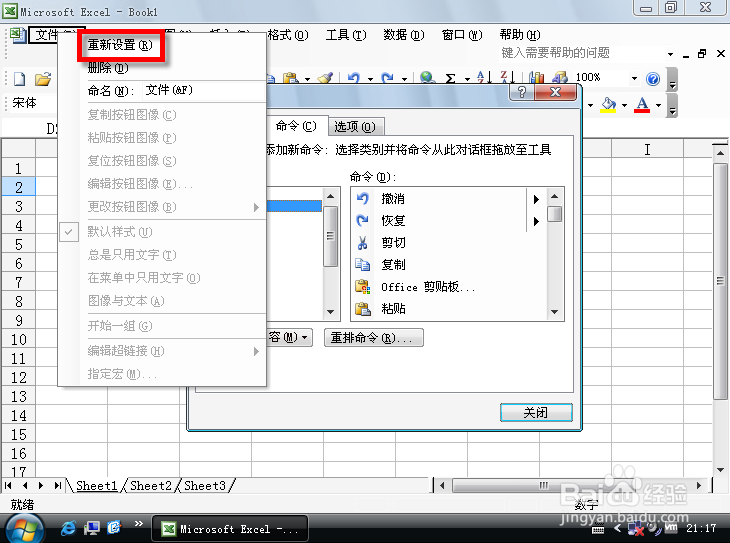
Task: Click the Windows Start orb
Action: (x=23, y=529)
